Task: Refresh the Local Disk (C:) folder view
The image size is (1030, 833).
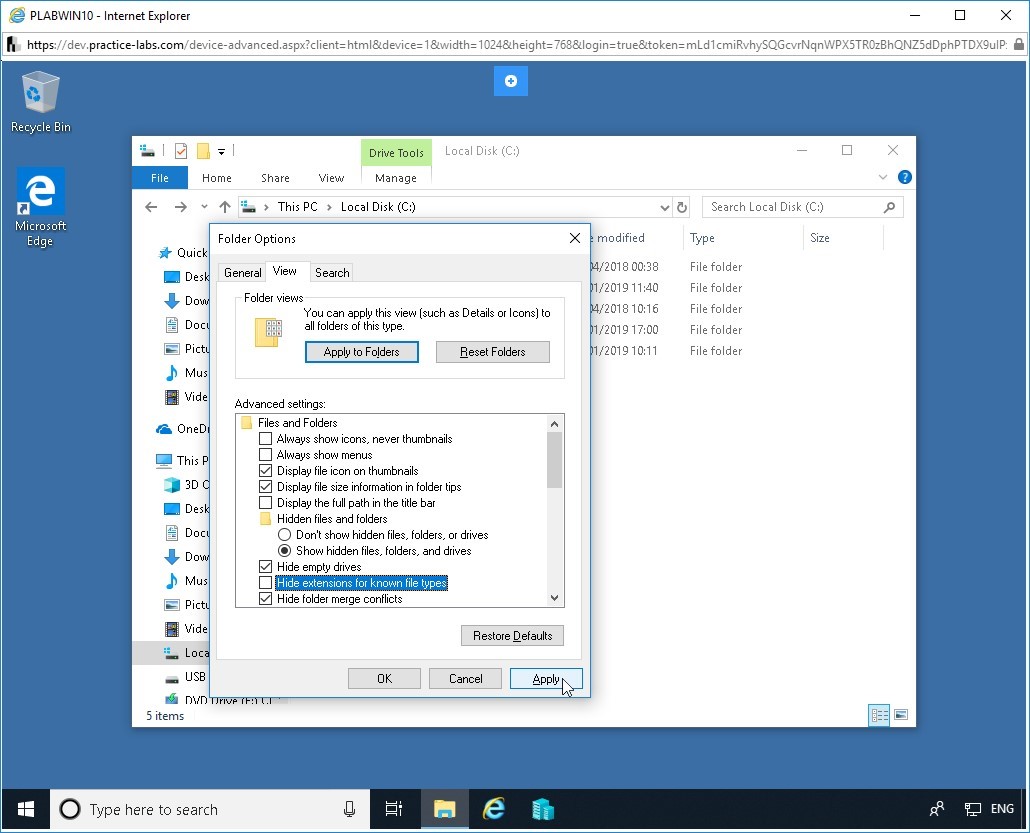Action: 682,207
